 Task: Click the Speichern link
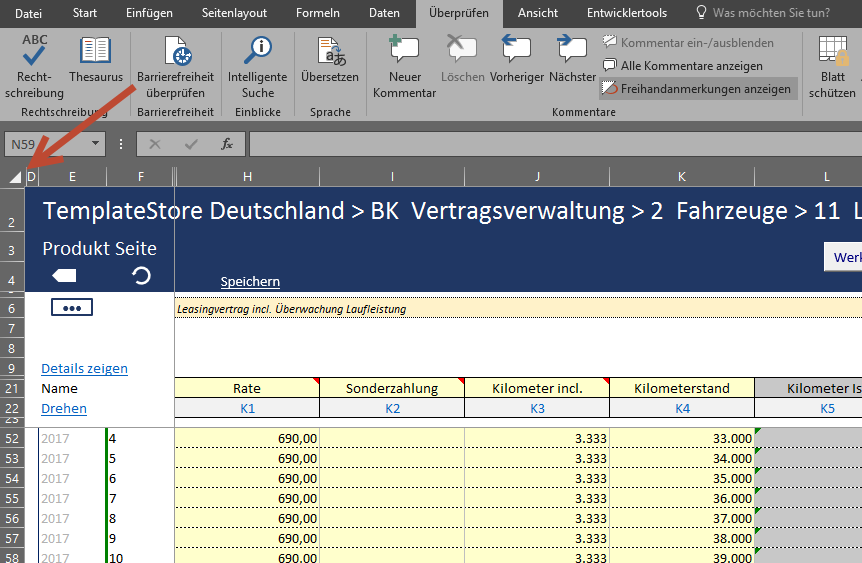pyautogui.click(x=250, y=282)
